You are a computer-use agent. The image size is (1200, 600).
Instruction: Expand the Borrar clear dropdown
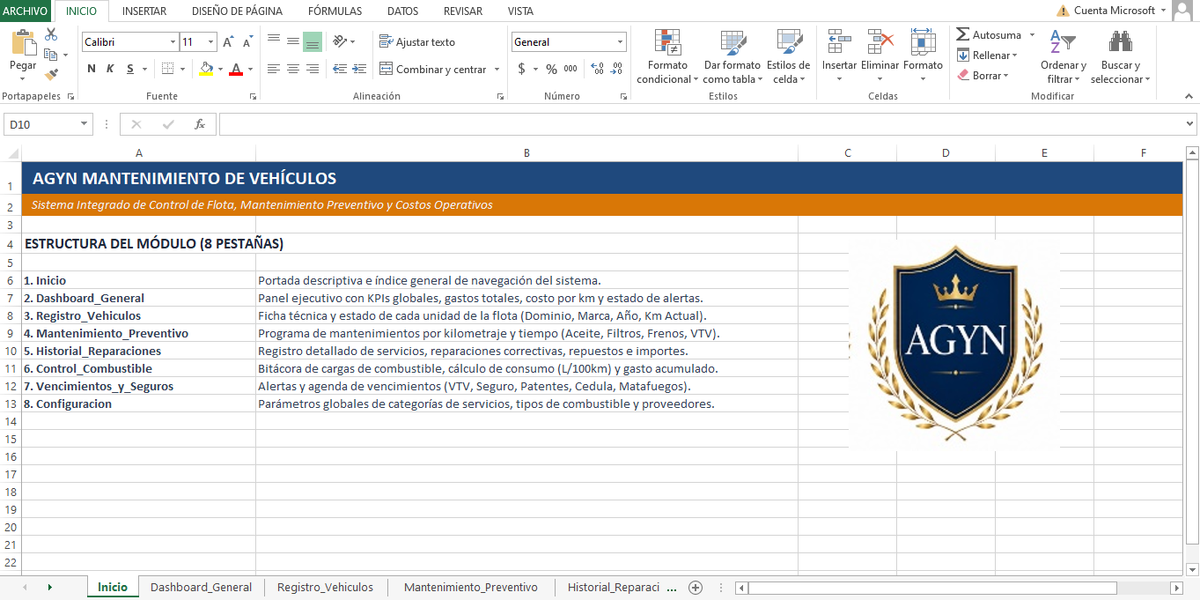(1006, 75)
